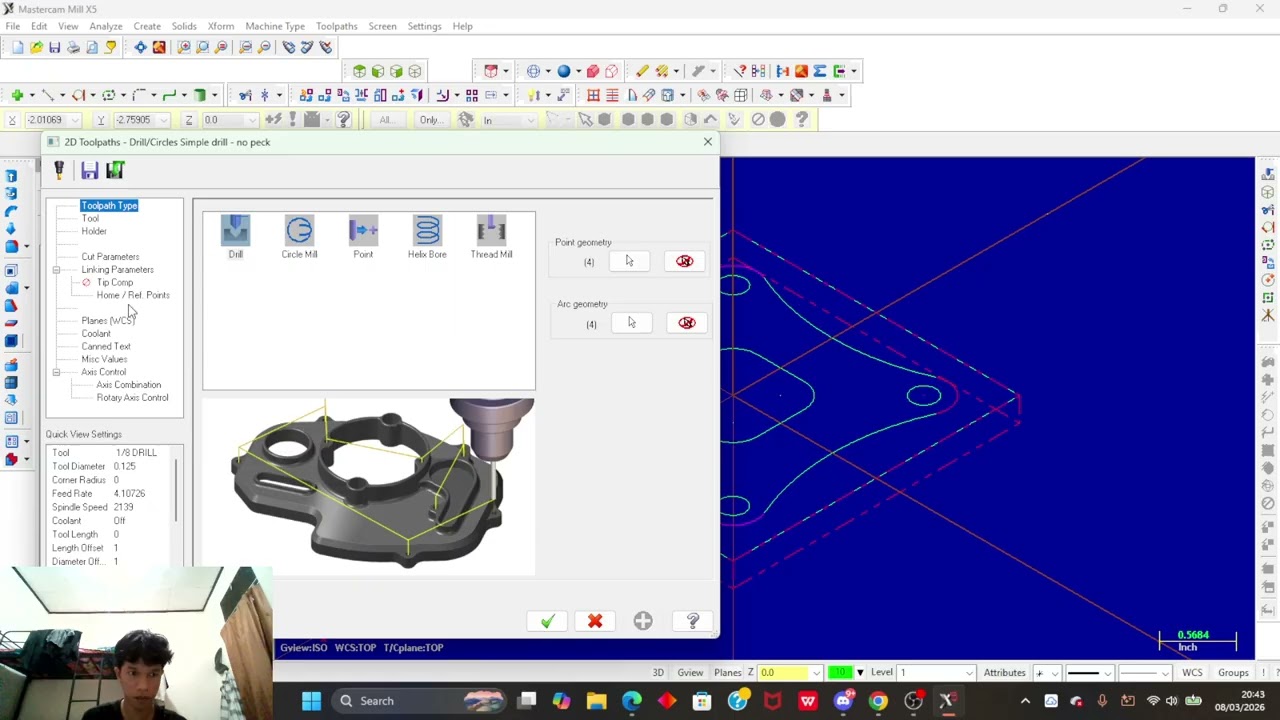1280x720 pixels.
Task: Click the Attributes status bar button
Action: [1004, 673]
